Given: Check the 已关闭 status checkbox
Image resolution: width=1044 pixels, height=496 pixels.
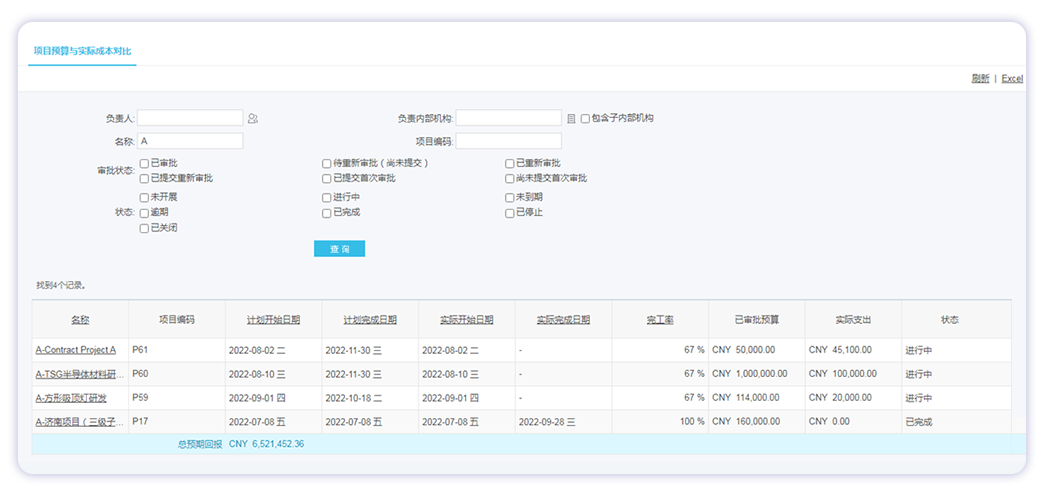Looking at the screenshot, I should click(144, 228).
